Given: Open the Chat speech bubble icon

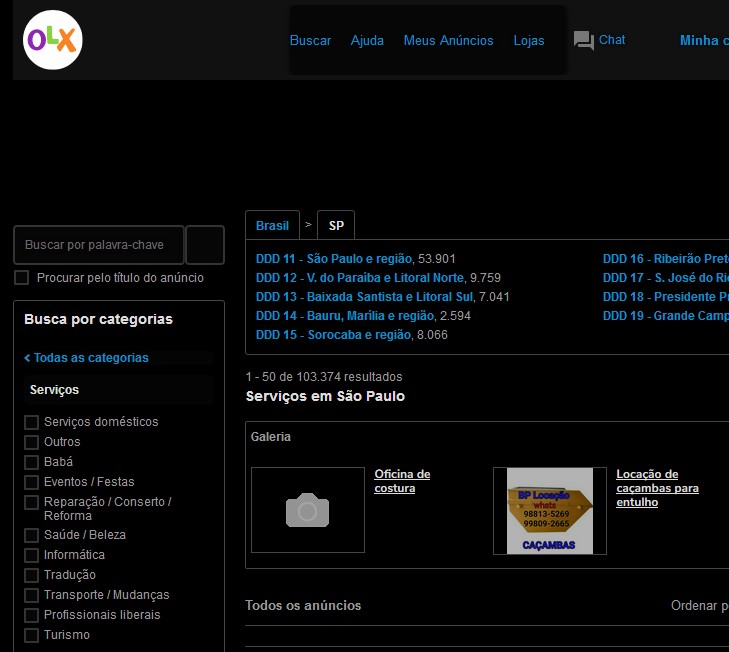Looking at the screenshot, I should tap(583, 40).
